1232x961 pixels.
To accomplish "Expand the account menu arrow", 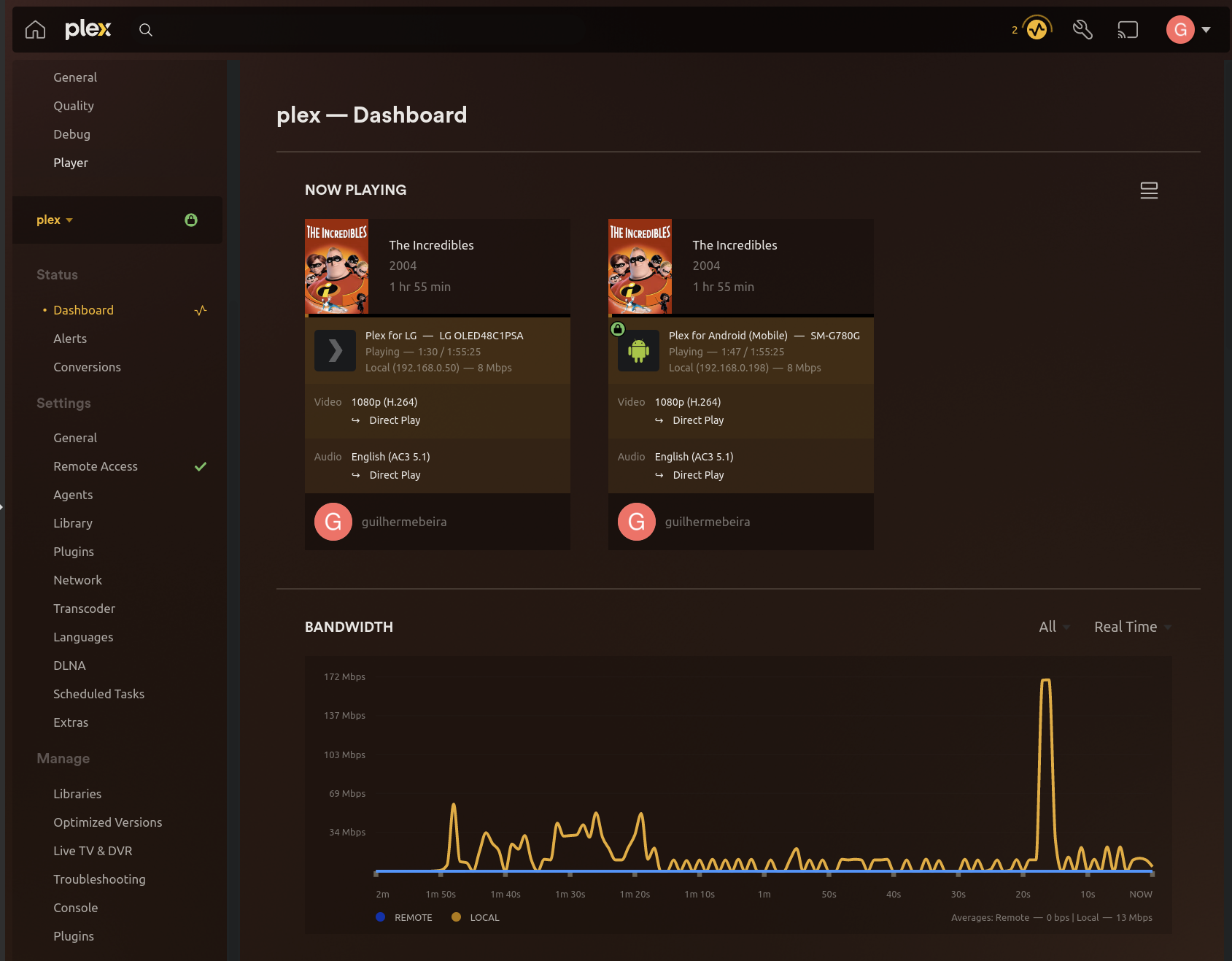I will (x=1206, y=30).
